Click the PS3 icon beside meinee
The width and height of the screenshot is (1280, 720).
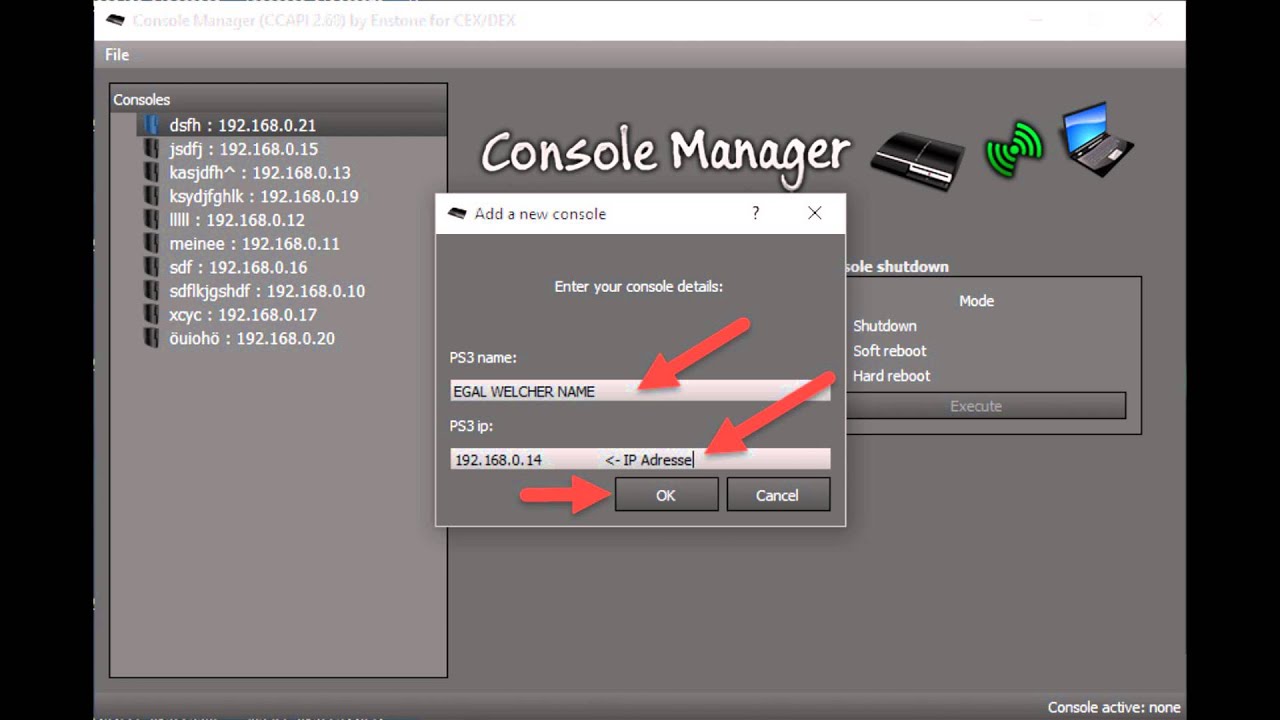click(x=151, y=244)
